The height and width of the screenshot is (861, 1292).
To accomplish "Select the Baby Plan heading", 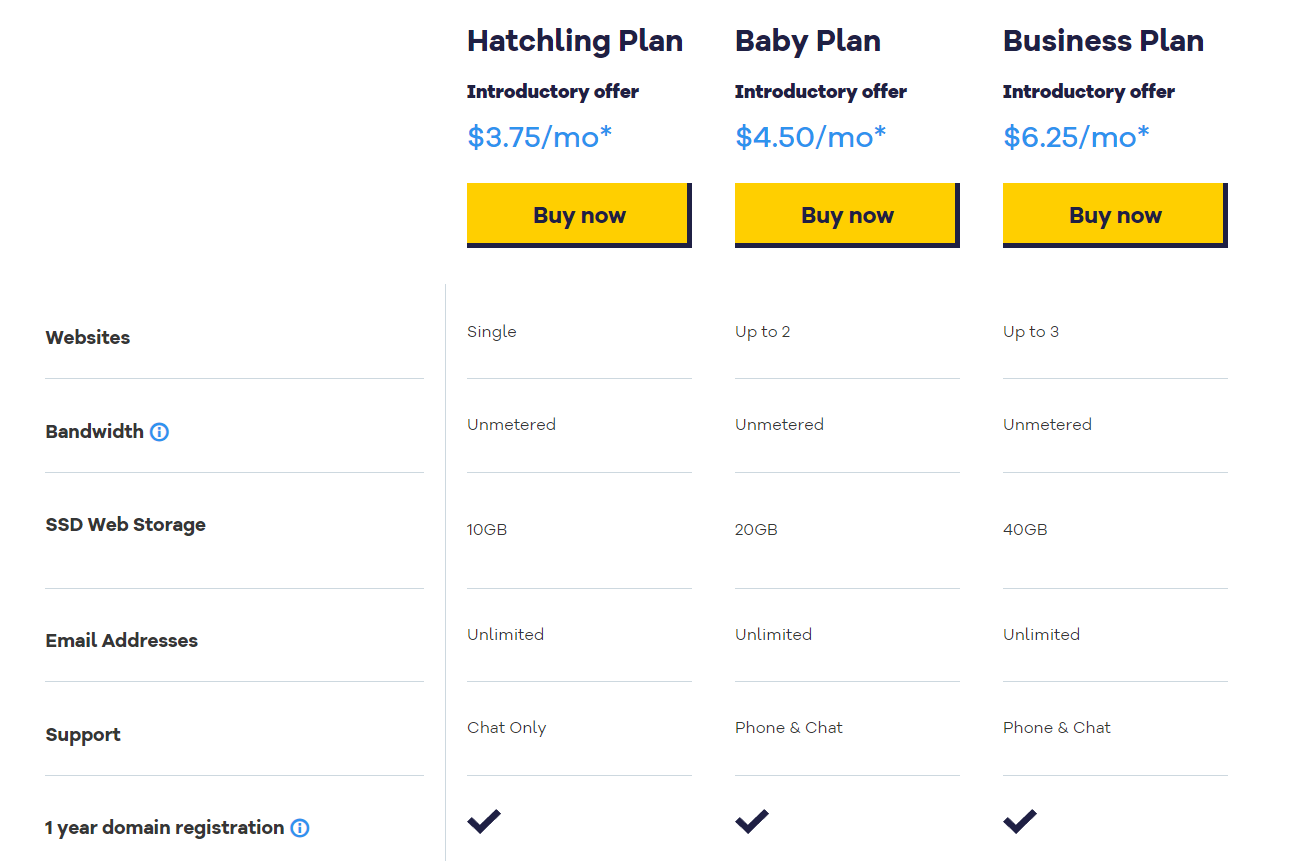I will pos(807,41).
